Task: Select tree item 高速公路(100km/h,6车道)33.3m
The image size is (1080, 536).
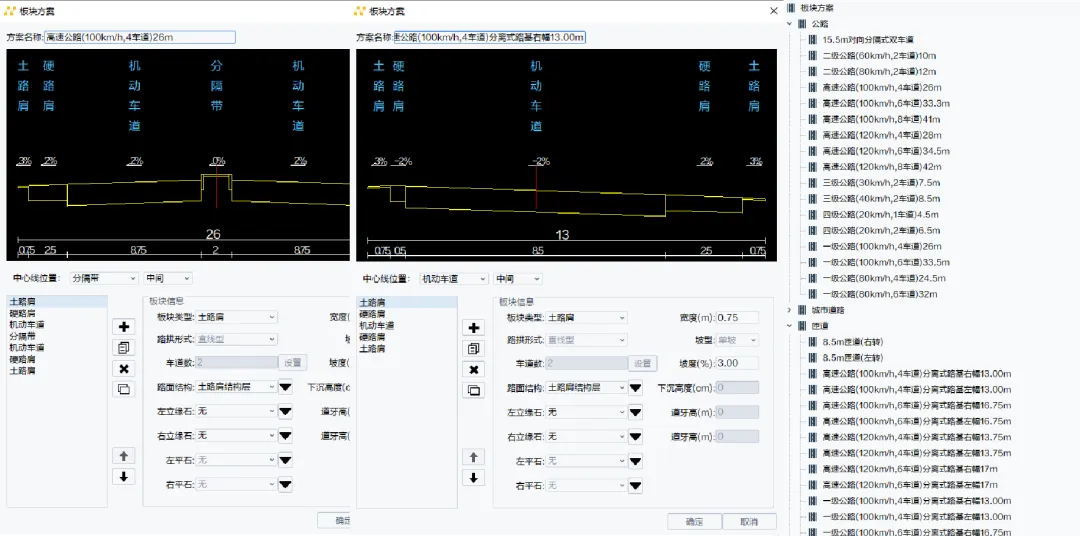Action: [886, 103]
